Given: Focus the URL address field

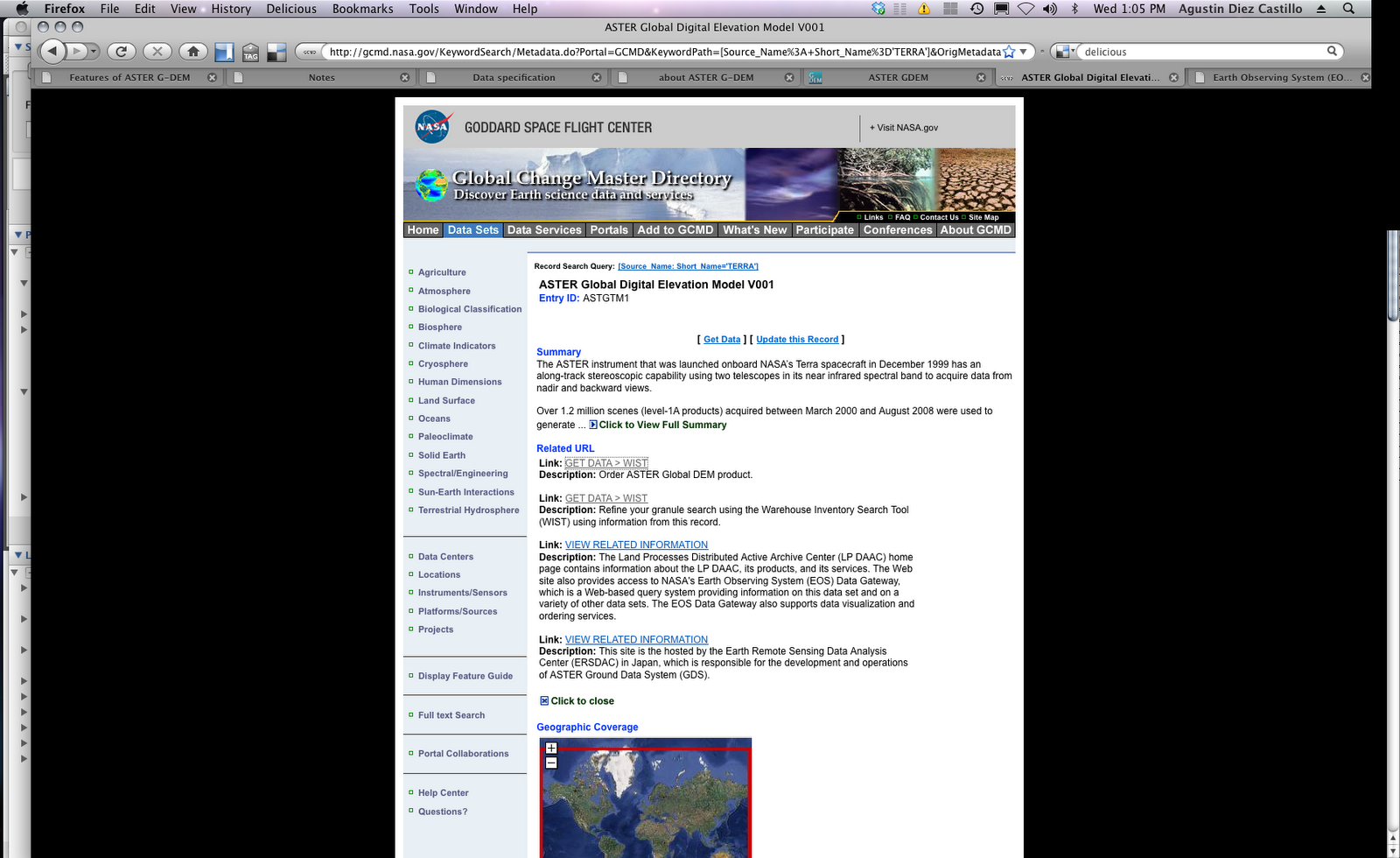Looking at the screenshot, I should (x=665, y=52).
